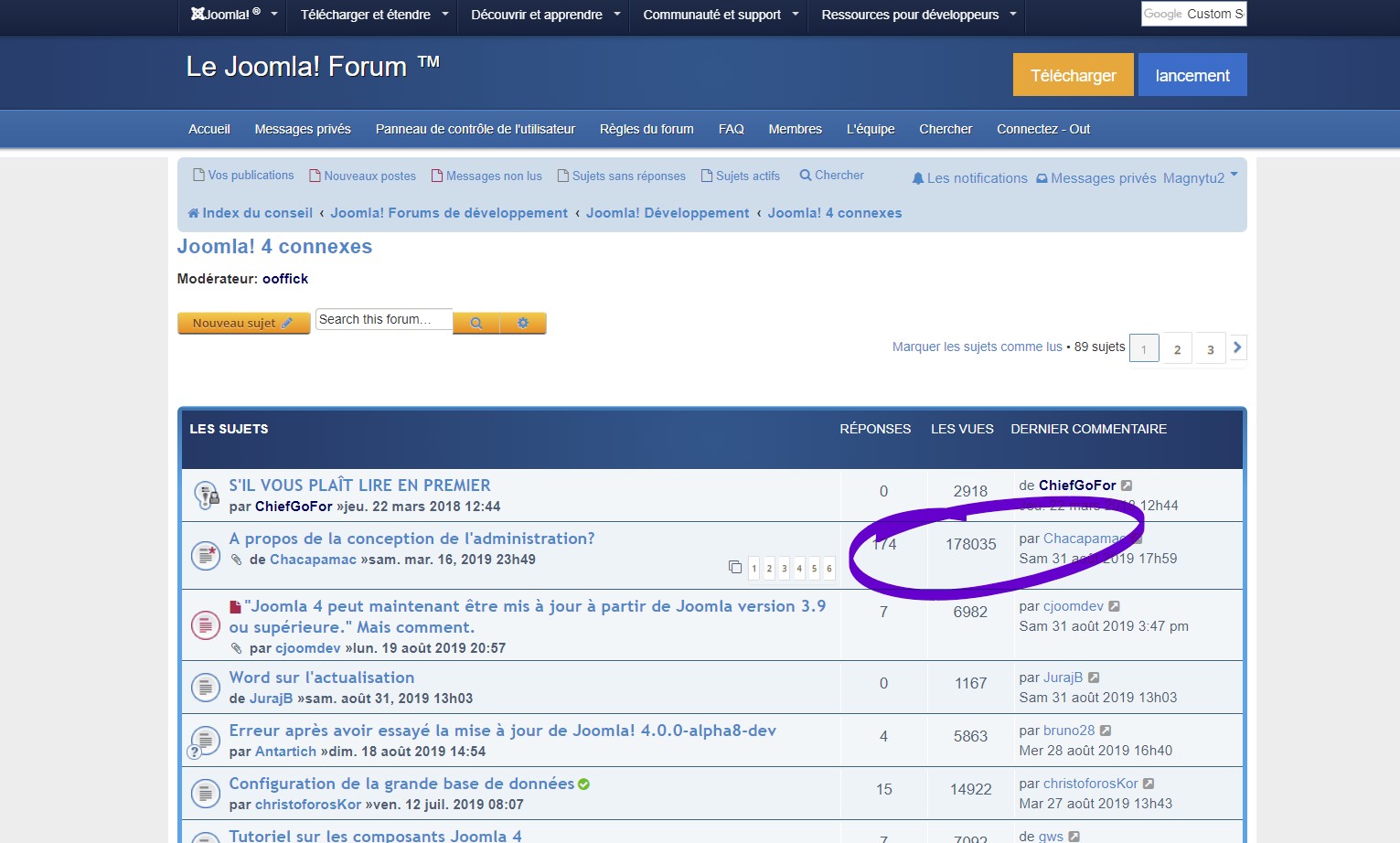Open the Accueil nav item
Image resolution: width=1400 pixels, height=843 pixels.
coord(209,129)
